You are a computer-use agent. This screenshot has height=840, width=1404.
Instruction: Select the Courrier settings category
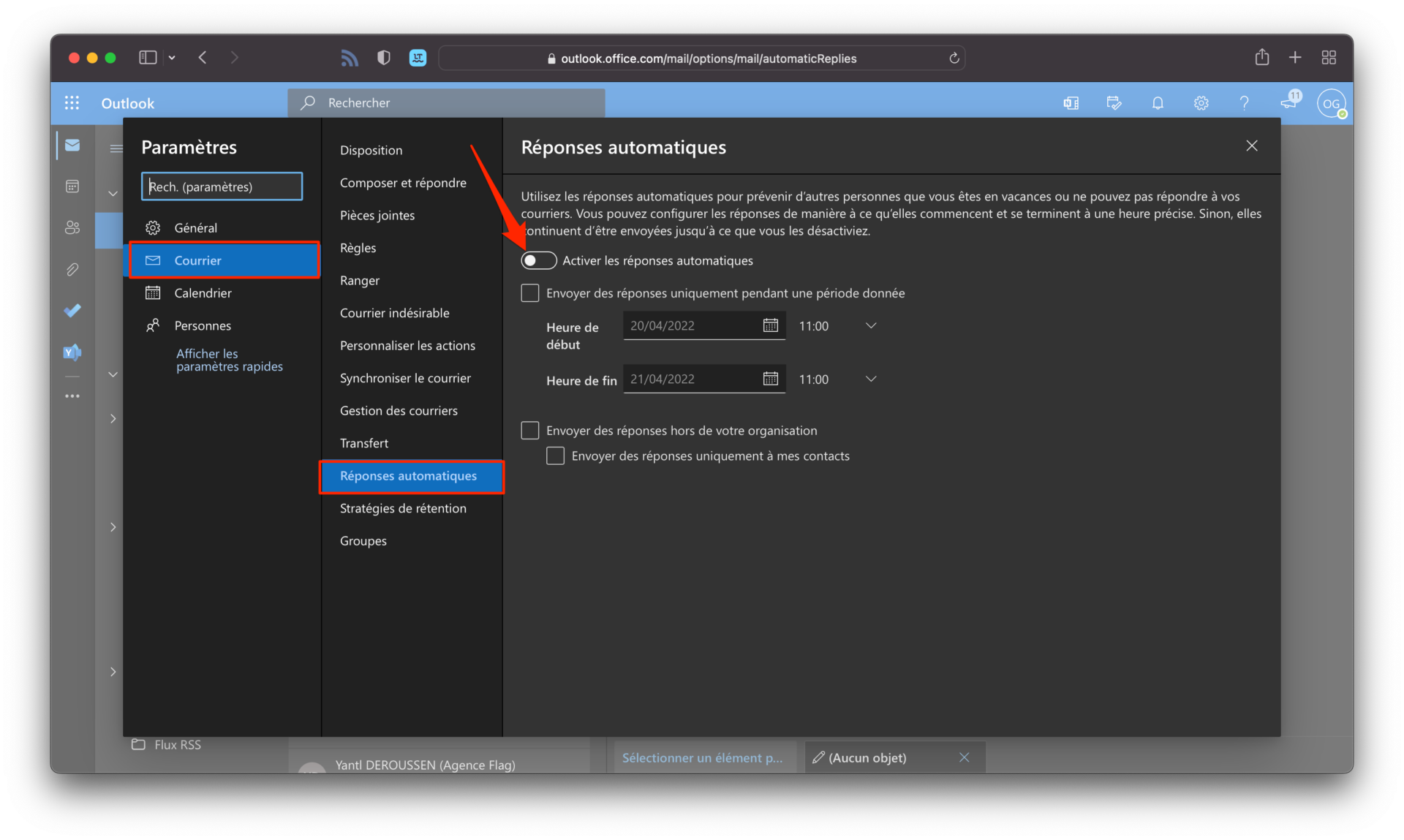(224, 260)
